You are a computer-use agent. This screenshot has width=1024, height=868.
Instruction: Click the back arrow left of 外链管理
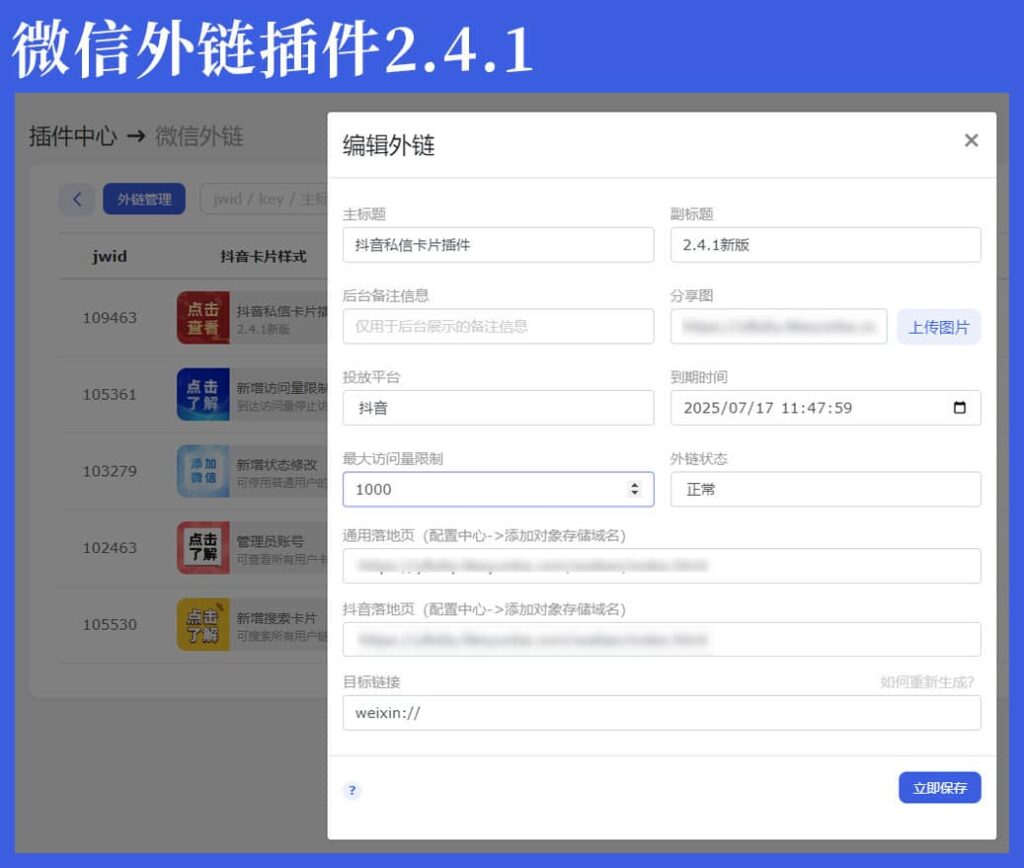tap(77, 199)
